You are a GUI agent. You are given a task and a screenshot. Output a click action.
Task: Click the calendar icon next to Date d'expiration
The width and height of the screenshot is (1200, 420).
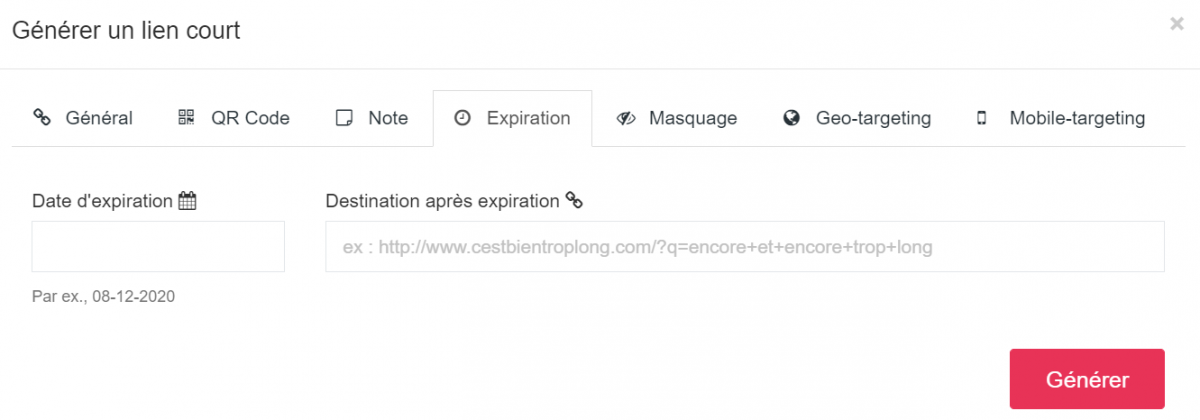pos(187,201)
